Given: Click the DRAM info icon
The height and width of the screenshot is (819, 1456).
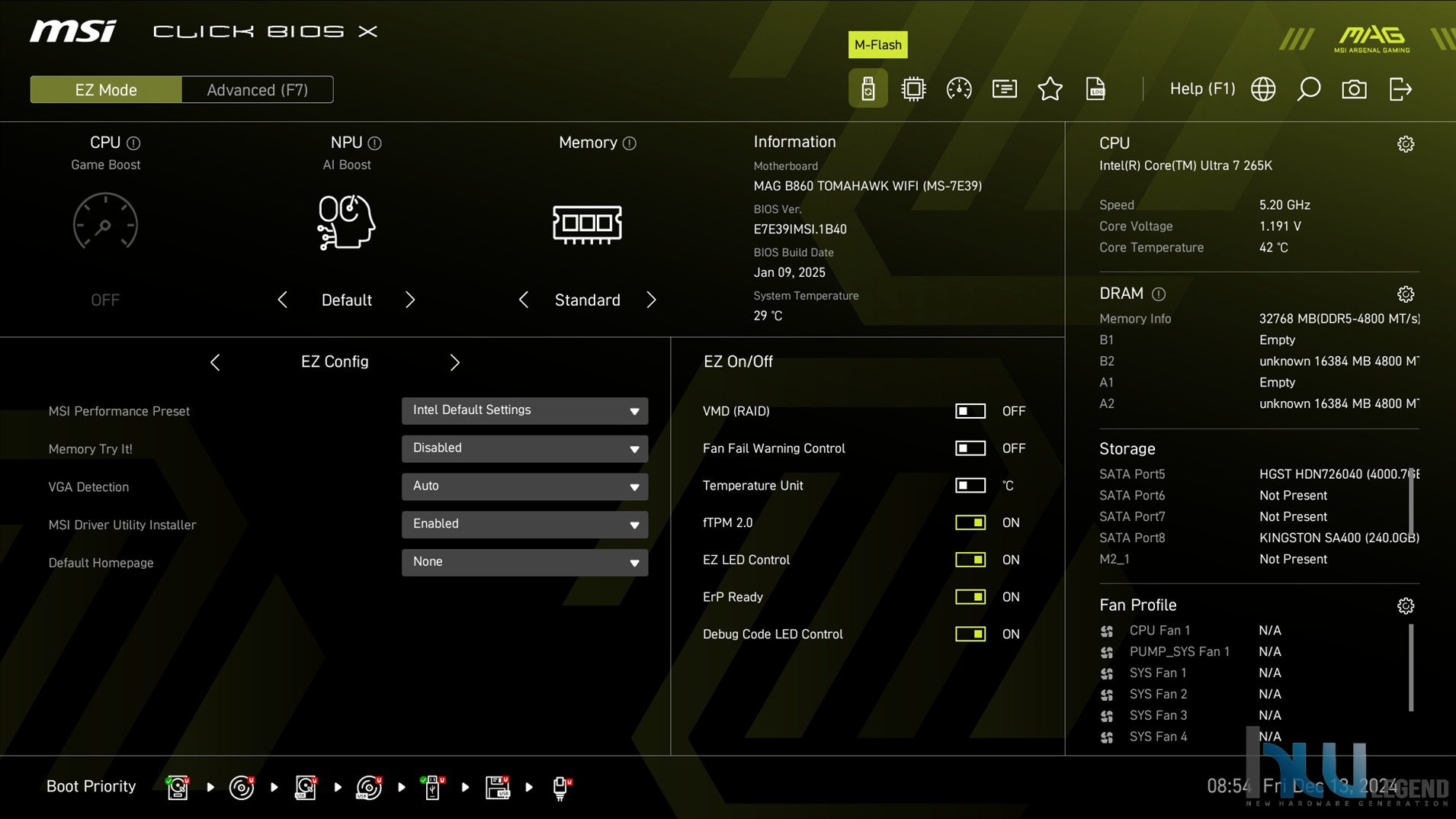Looking at the screenshot, I should tap(1158, 294).
